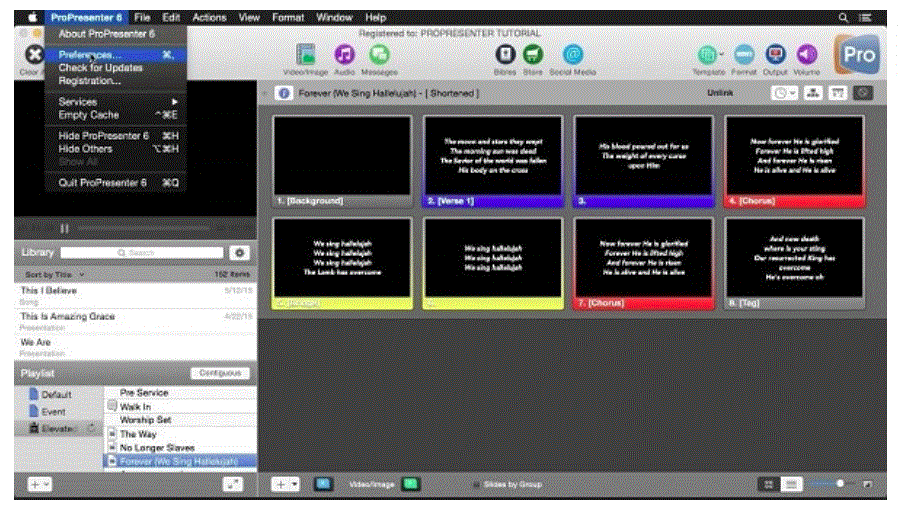Seek along the preview progress bar
Screen dimensions: 901x514
(x=144, y=229)
